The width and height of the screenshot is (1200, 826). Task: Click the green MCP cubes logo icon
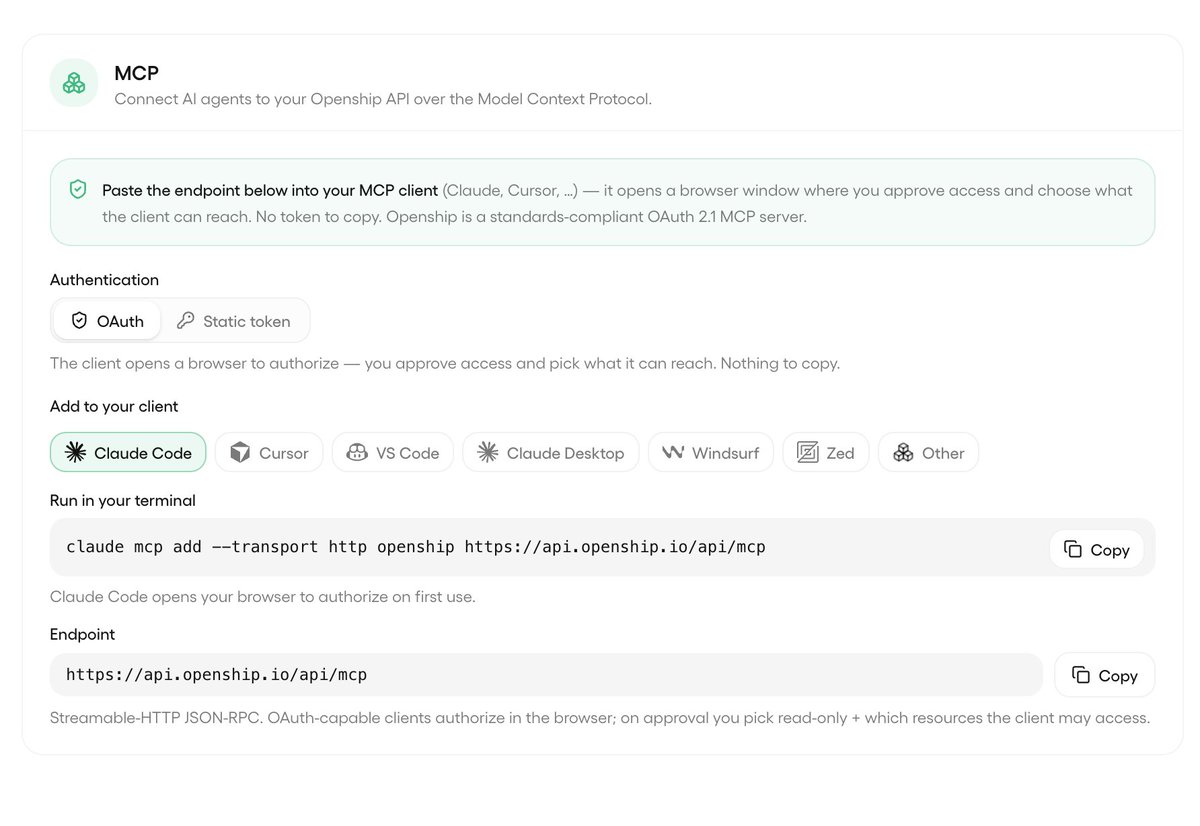click(74, 83)
